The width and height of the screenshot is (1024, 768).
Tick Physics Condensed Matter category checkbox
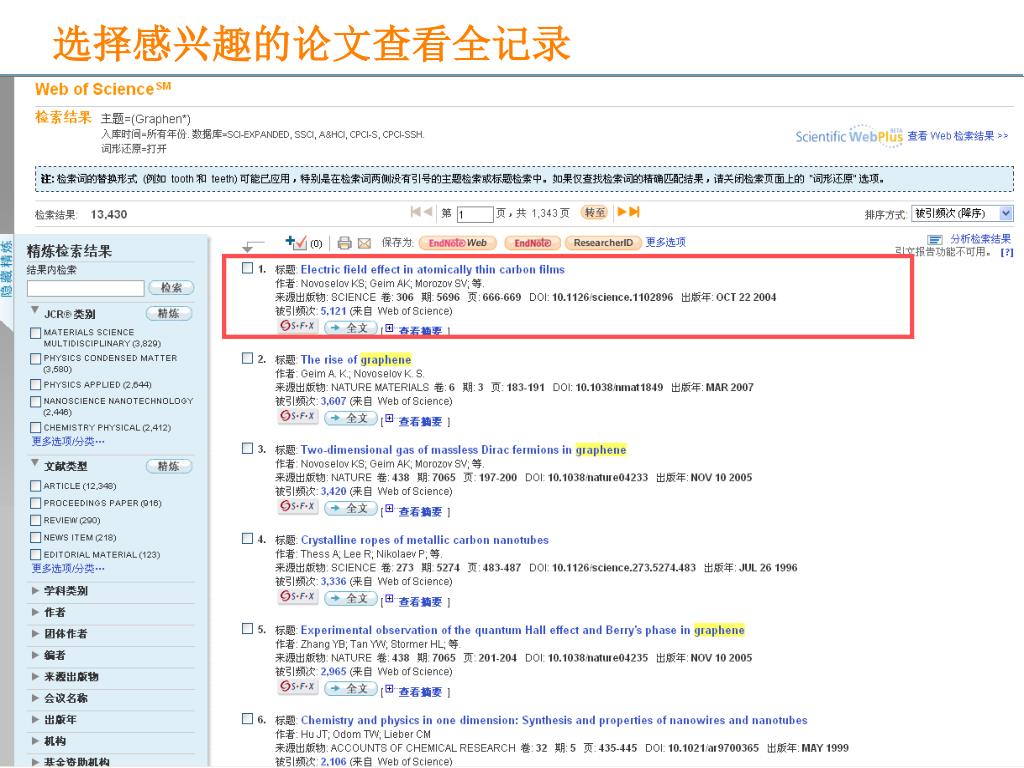click(36, 359)
